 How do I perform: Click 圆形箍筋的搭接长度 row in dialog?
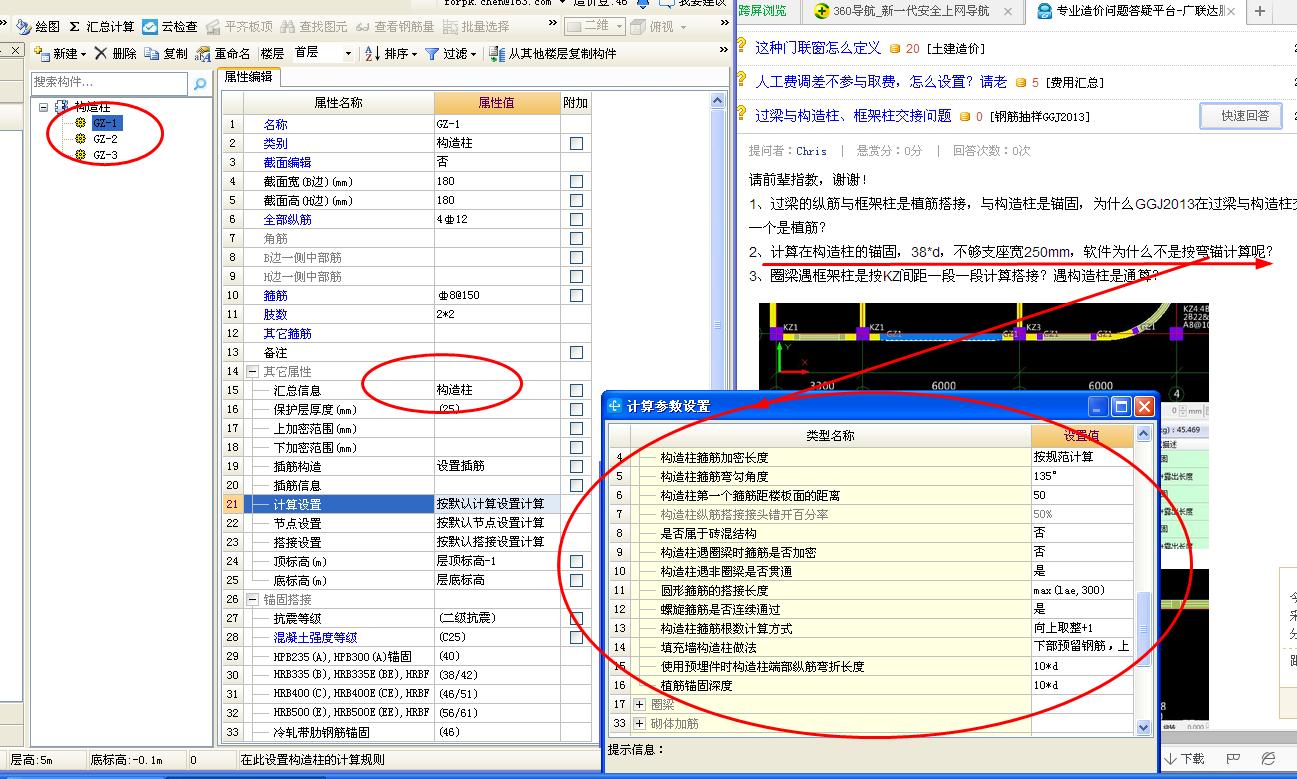point(870,591)
